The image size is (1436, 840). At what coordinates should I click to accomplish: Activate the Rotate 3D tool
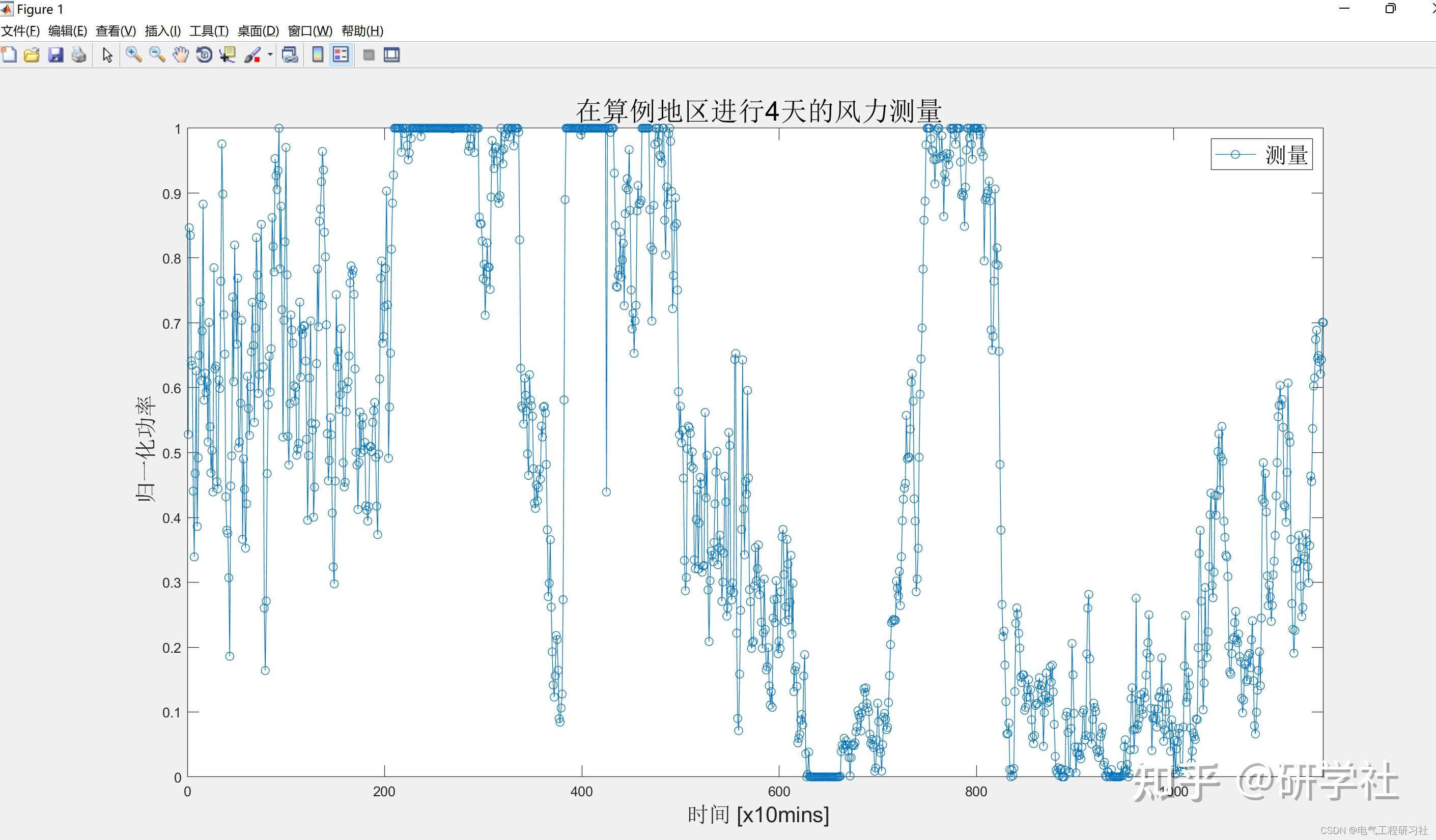[204, 54]
